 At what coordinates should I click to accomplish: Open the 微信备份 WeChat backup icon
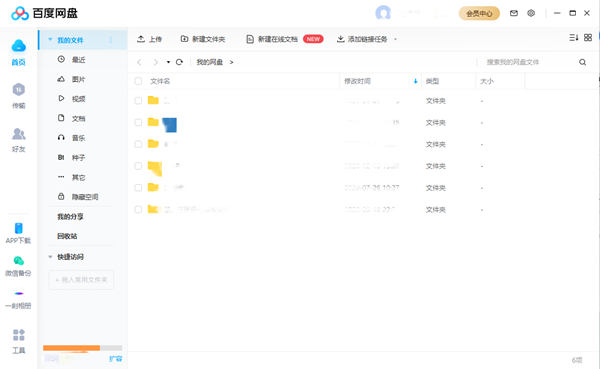point(18,261)
